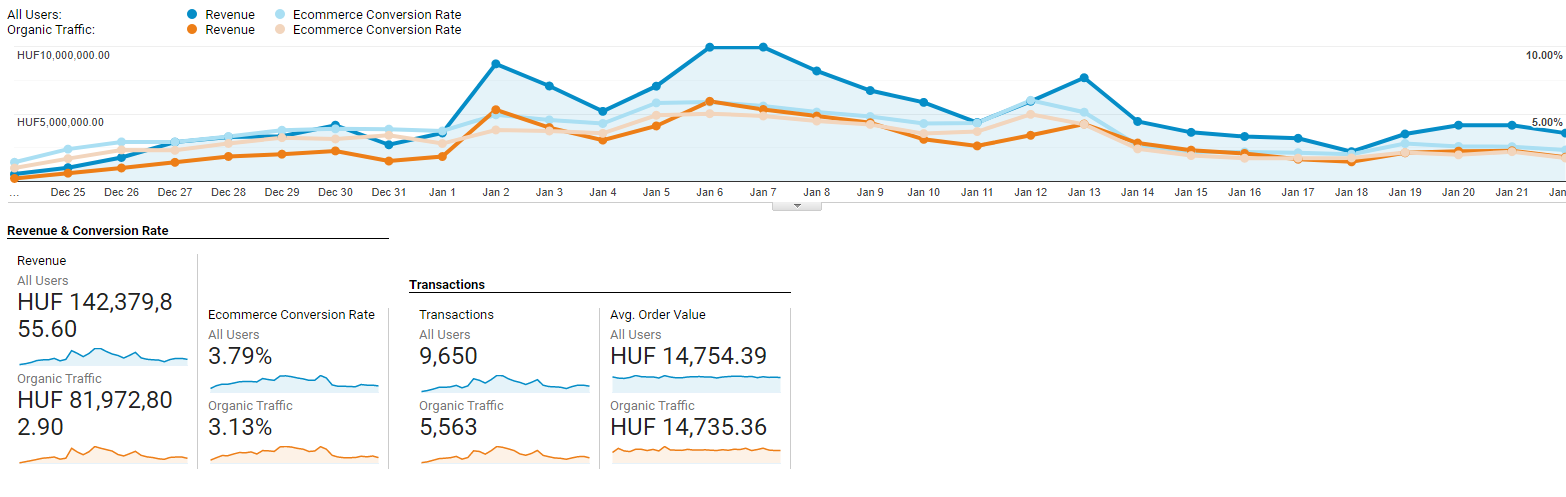Expand the chart using the arrow handle below it
1566x497 pixels.
coord(797,205)
